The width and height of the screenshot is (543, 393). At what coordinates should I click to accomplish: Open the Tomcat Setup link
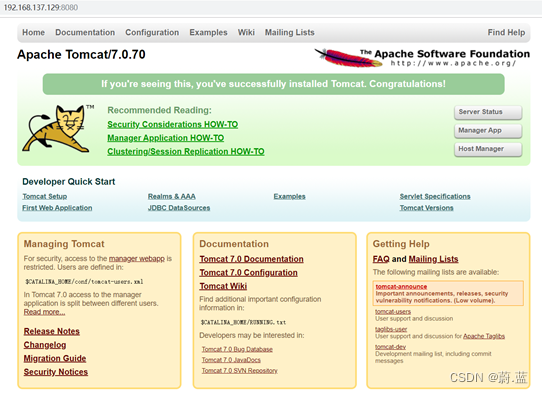pyautogui.click(x=45, y=196)
